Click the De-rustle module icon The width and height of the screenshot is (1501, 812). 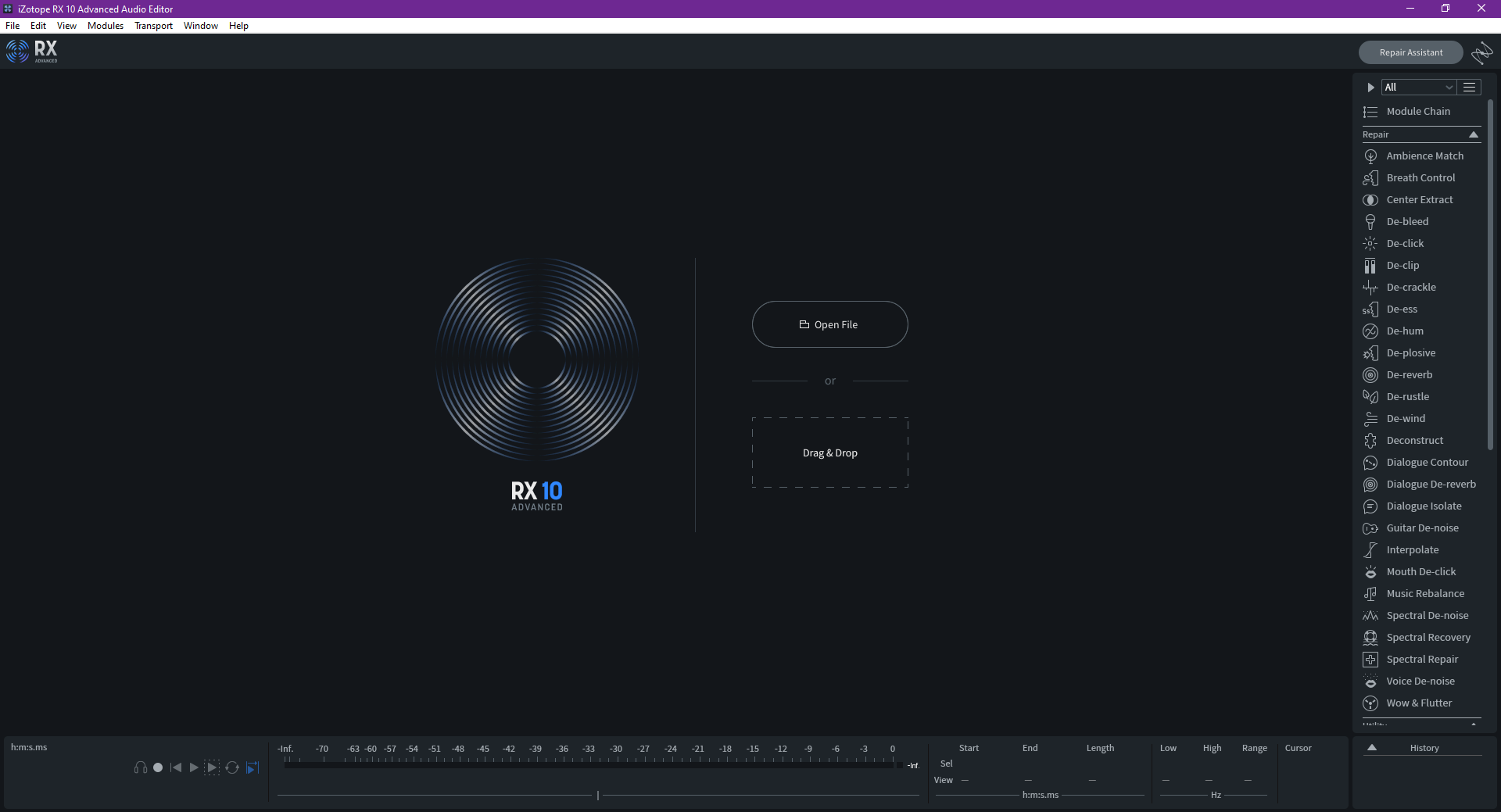click(x=1370, y=397)
